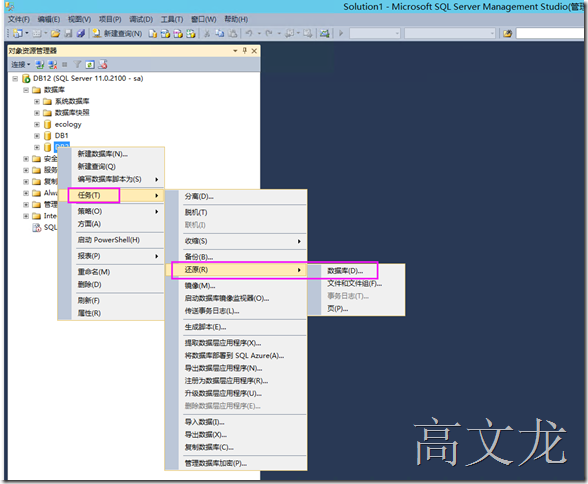Click the Undo arrow icon
The width and height of the screenshot is (588, 484).
pyautogui.click(x=249, y=33)
